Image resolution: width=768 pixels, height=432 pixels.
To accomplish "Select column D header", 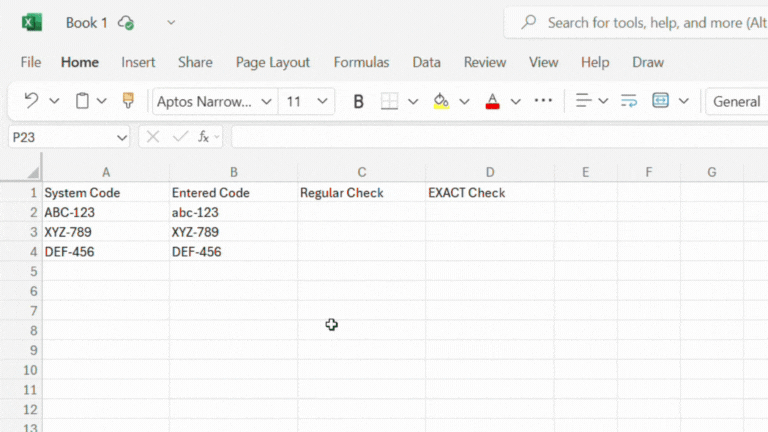I will tap(490, 172).
